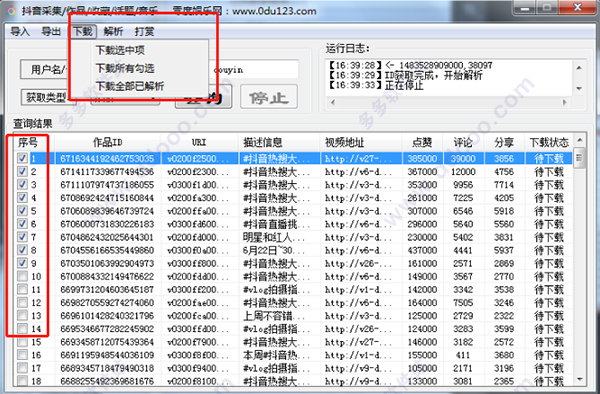Sort by the 作品ID column header
Viewport: 600px width, 394px height.
(108, 143)
